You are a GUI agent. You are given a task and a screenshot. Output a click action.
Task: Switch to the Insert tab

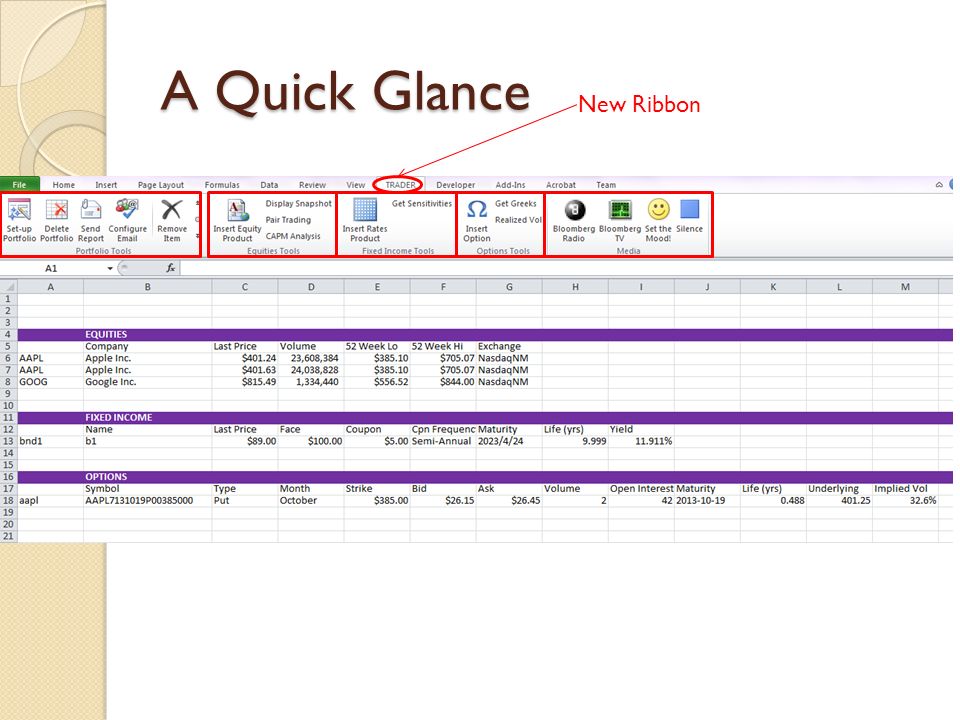coord(106,185)
